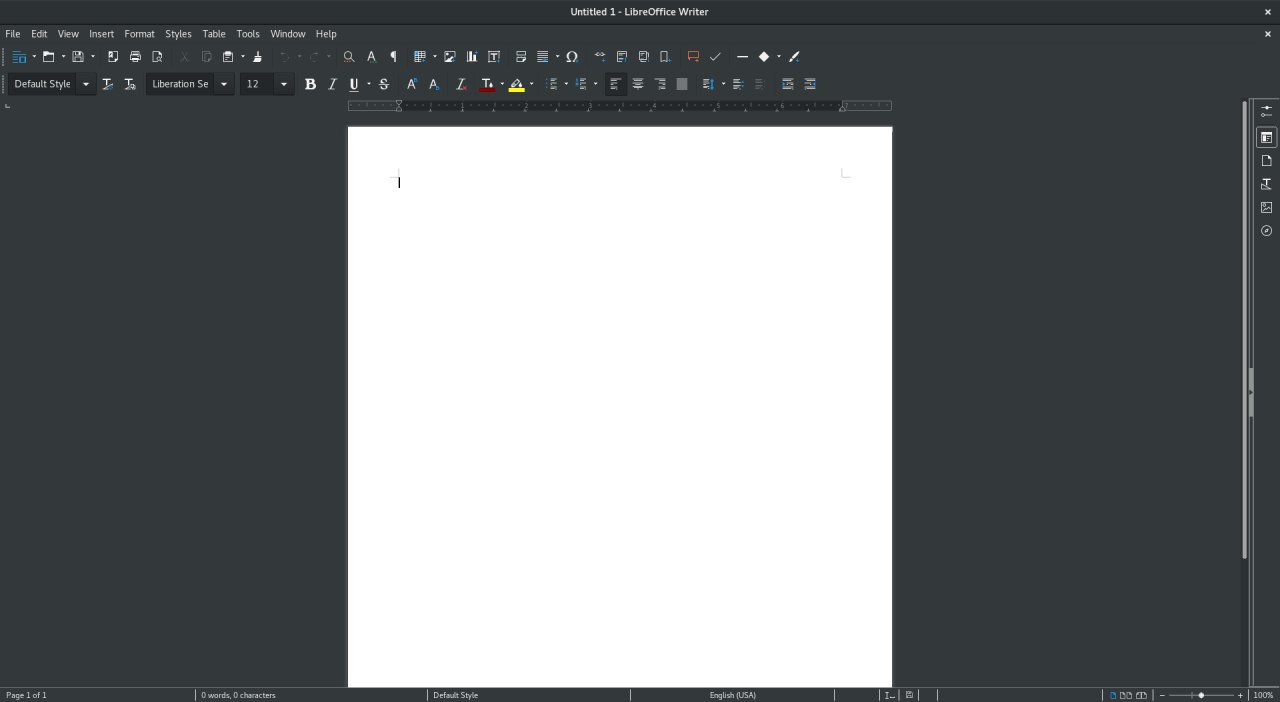The height and width of the screenshot is (702, 1280).
Task: Click the Open file folder icon
Action: [x=48, y=57]
